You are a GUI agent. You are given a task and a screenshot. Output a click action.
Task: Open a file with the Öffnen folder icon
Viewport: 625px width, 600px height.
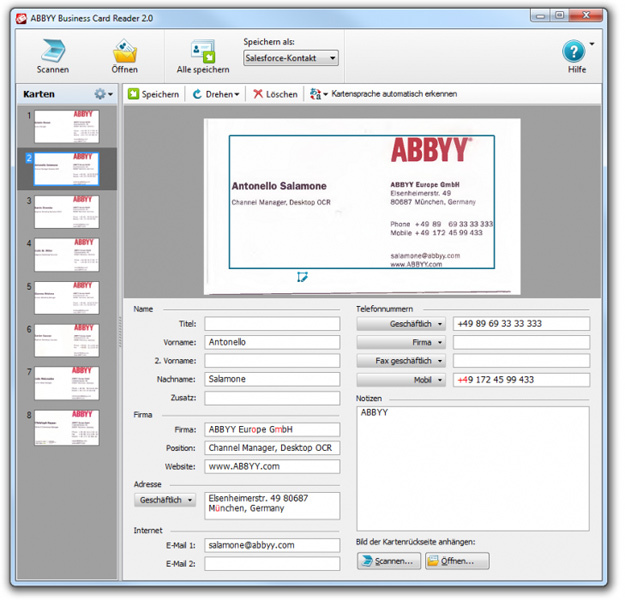(x=124, y=51)
